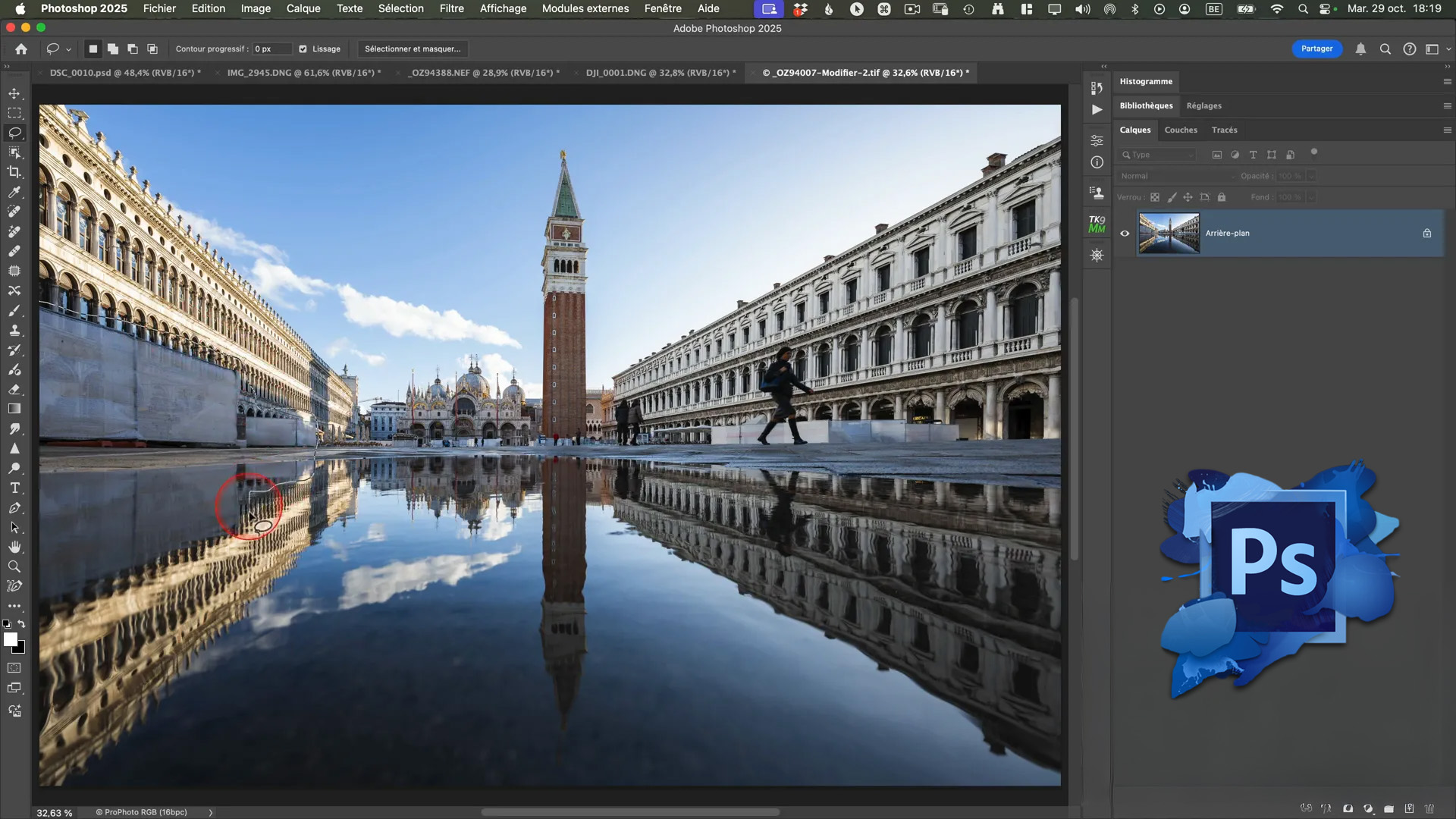The image size is (1456, 819).
Task: Select the Hand tool
Action: tap(14, 546)
